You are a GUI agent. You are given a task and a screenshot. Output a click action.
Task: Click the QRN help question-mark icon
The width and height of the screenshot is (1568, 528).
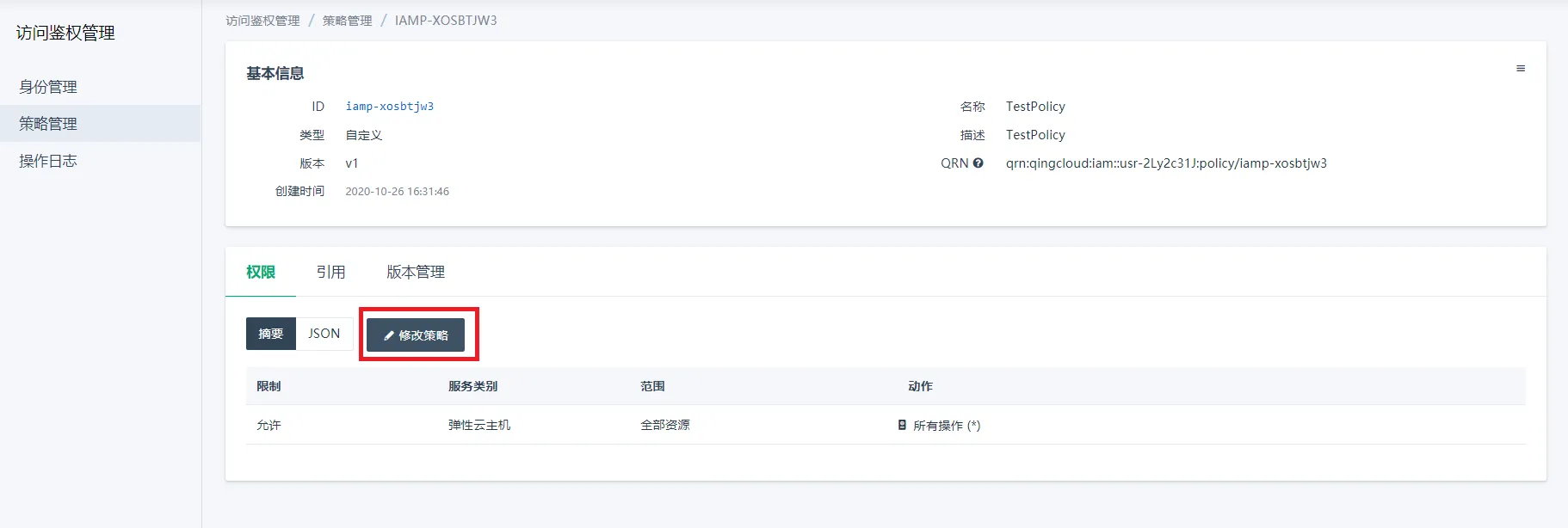(x=978, y=163)
